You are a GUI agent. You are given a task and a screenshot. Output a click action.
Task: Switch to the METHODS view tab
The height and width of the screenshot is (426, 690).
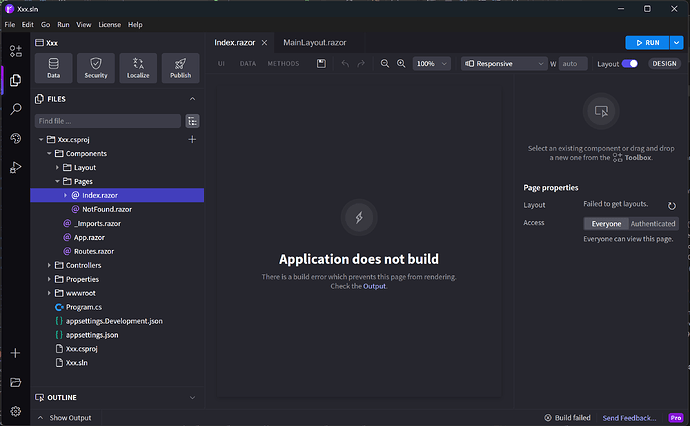click(x=283, y=64)
